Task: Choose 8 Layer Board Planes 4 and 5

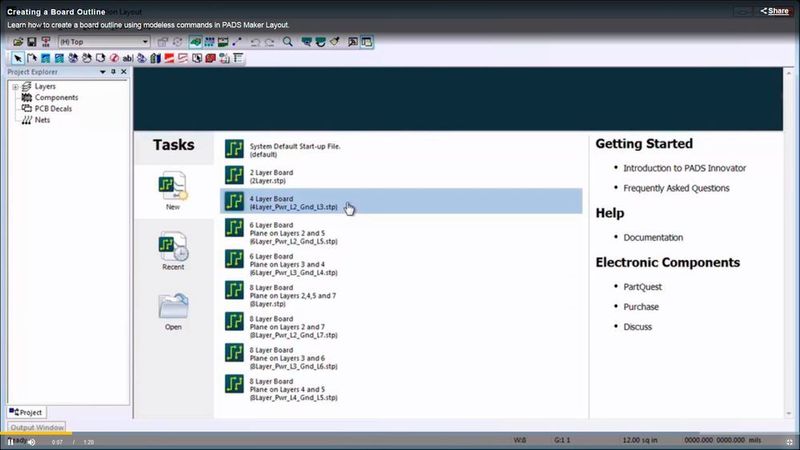Action: pos(401,389)
